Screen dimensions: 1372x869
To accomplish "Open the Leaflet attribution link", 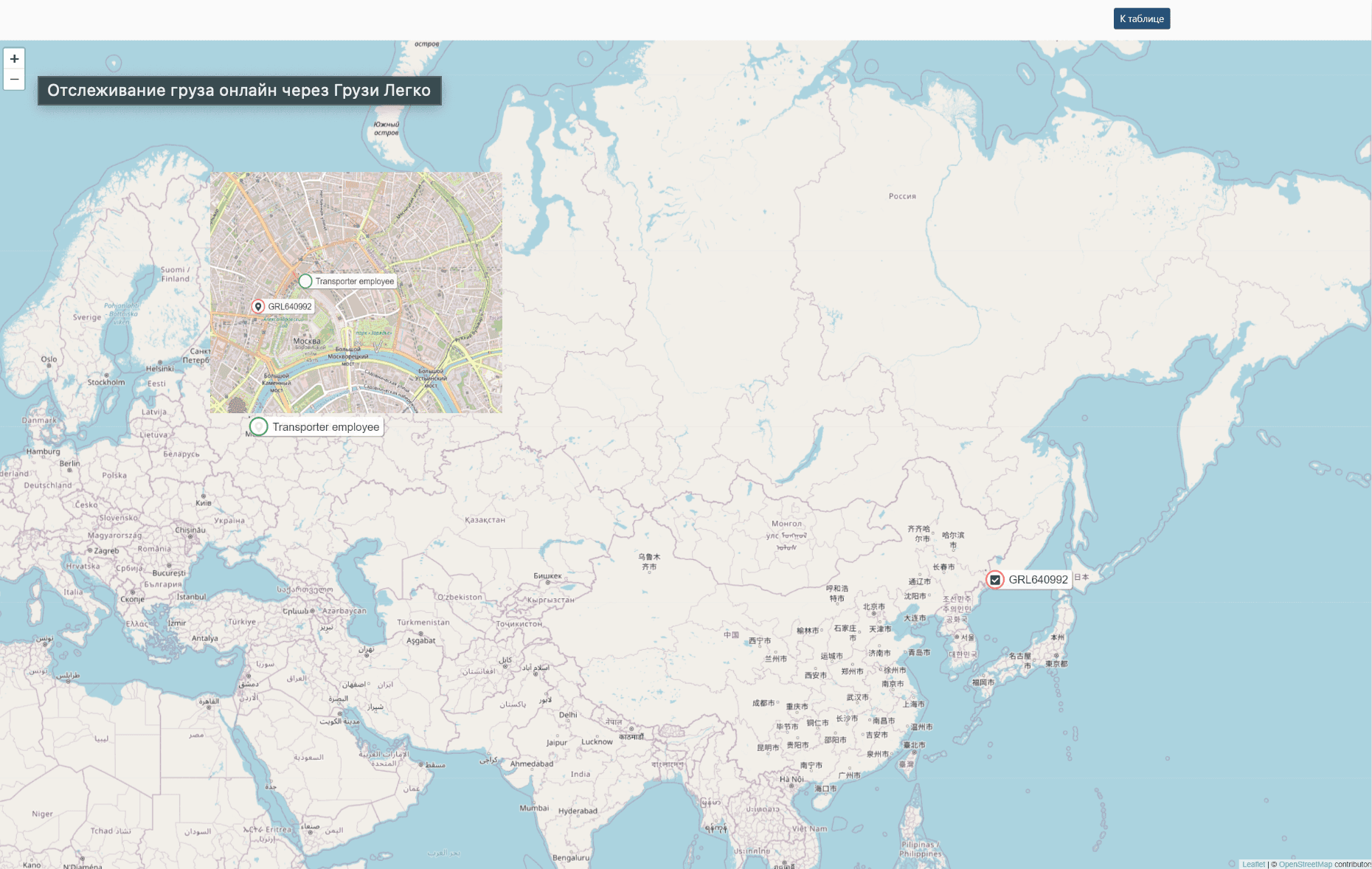I will pyautogui.click(x=1253, y=864).
